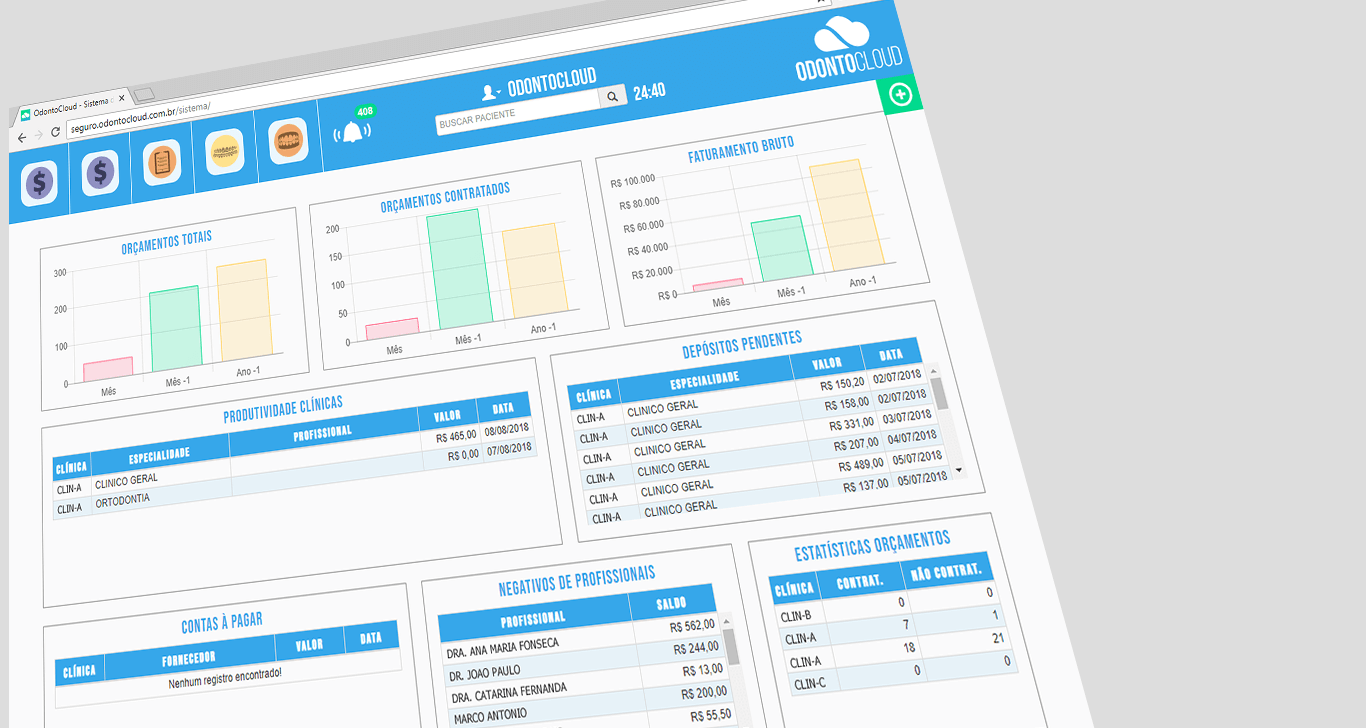Click the R$ 489,00 deposit value

tap(859, 465)
